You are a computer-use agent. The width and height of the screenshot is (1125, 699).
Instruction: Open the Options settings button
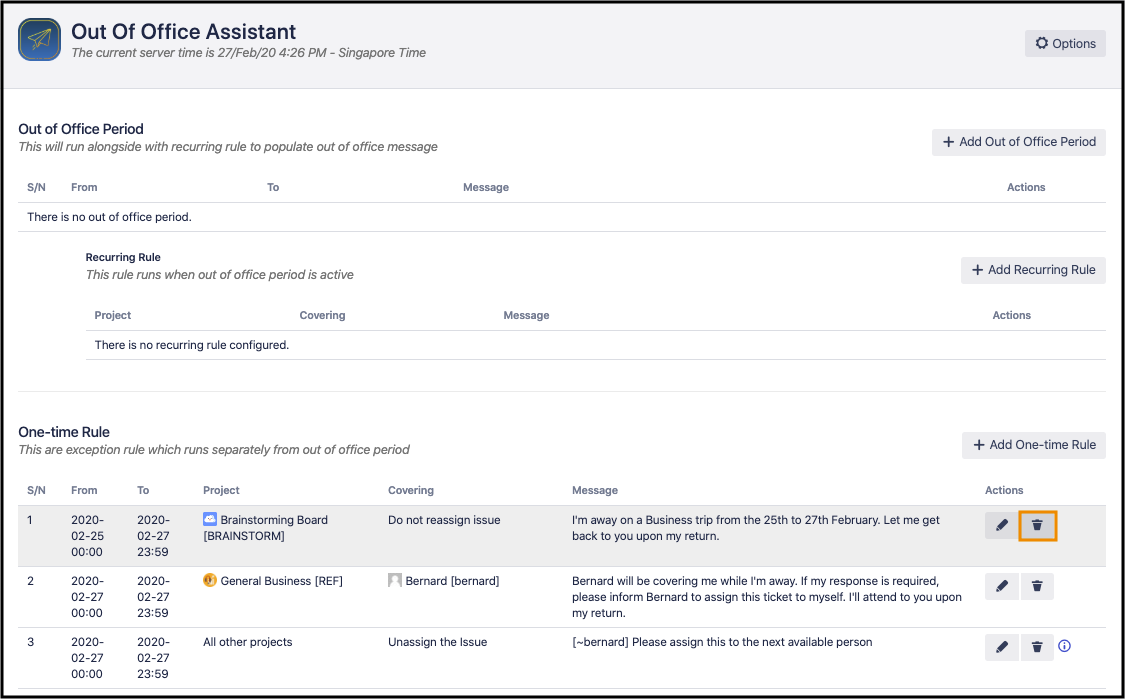(1065, 43)
